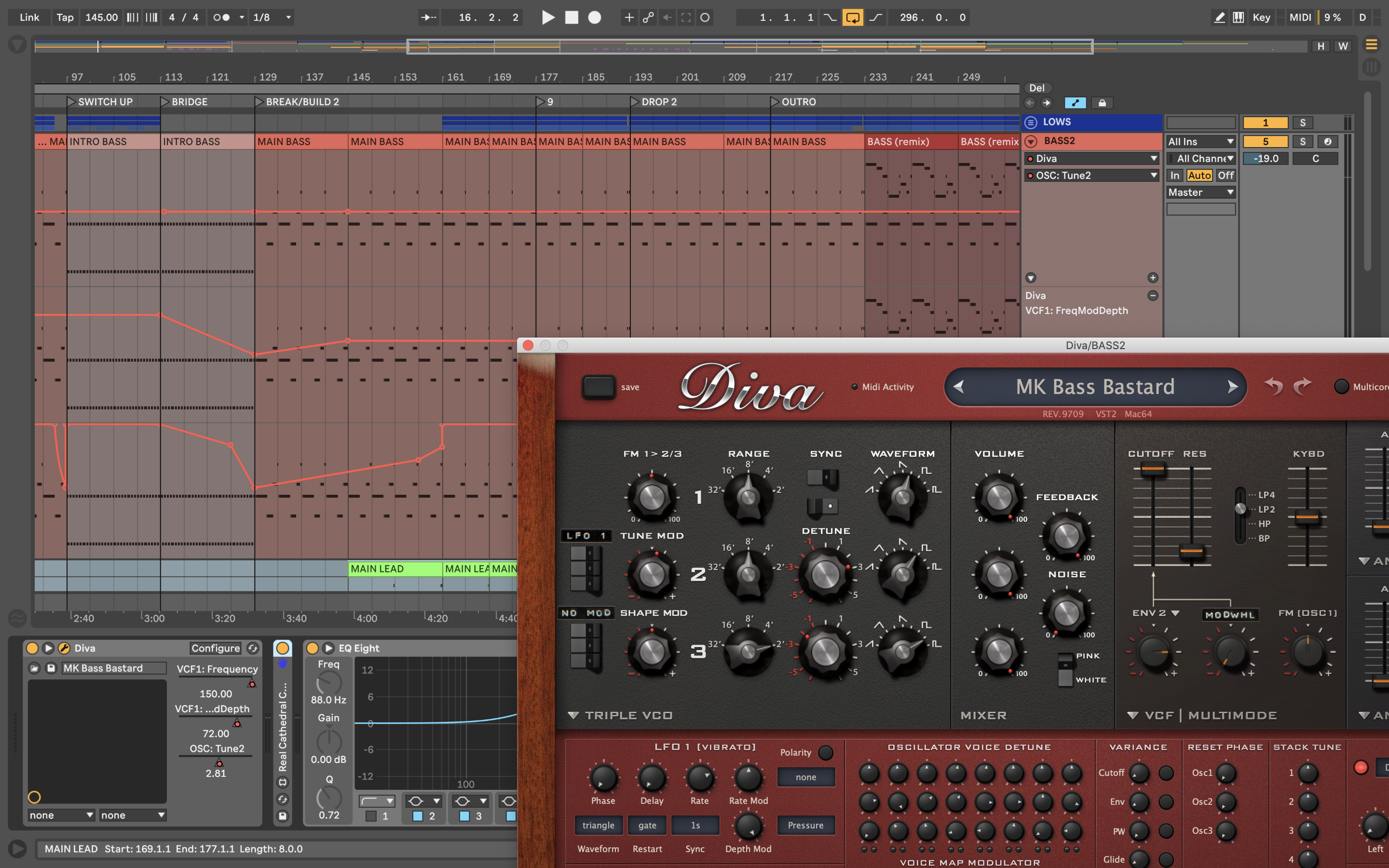This screenshot has width=1389, height=868.
Task: Click the Tap tempo button
Action: click(65, 17)
